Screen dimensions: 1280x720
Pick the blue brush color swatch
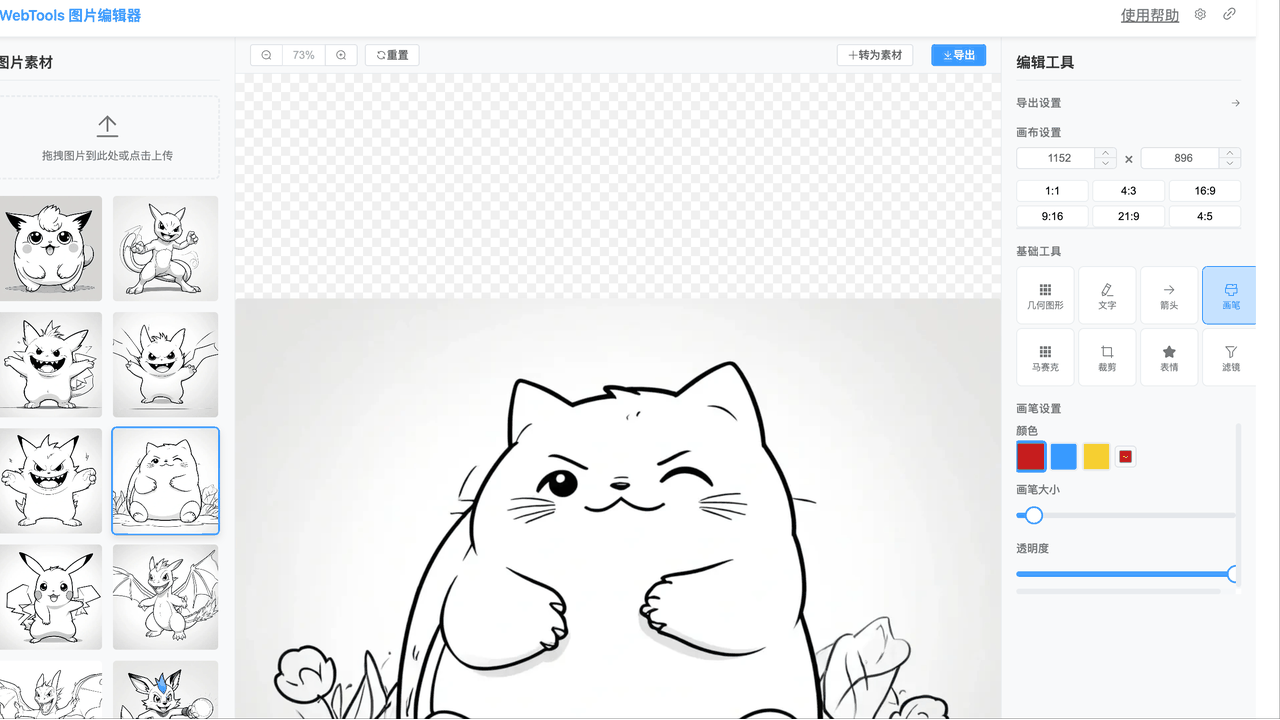click(x=1064, y=457)
